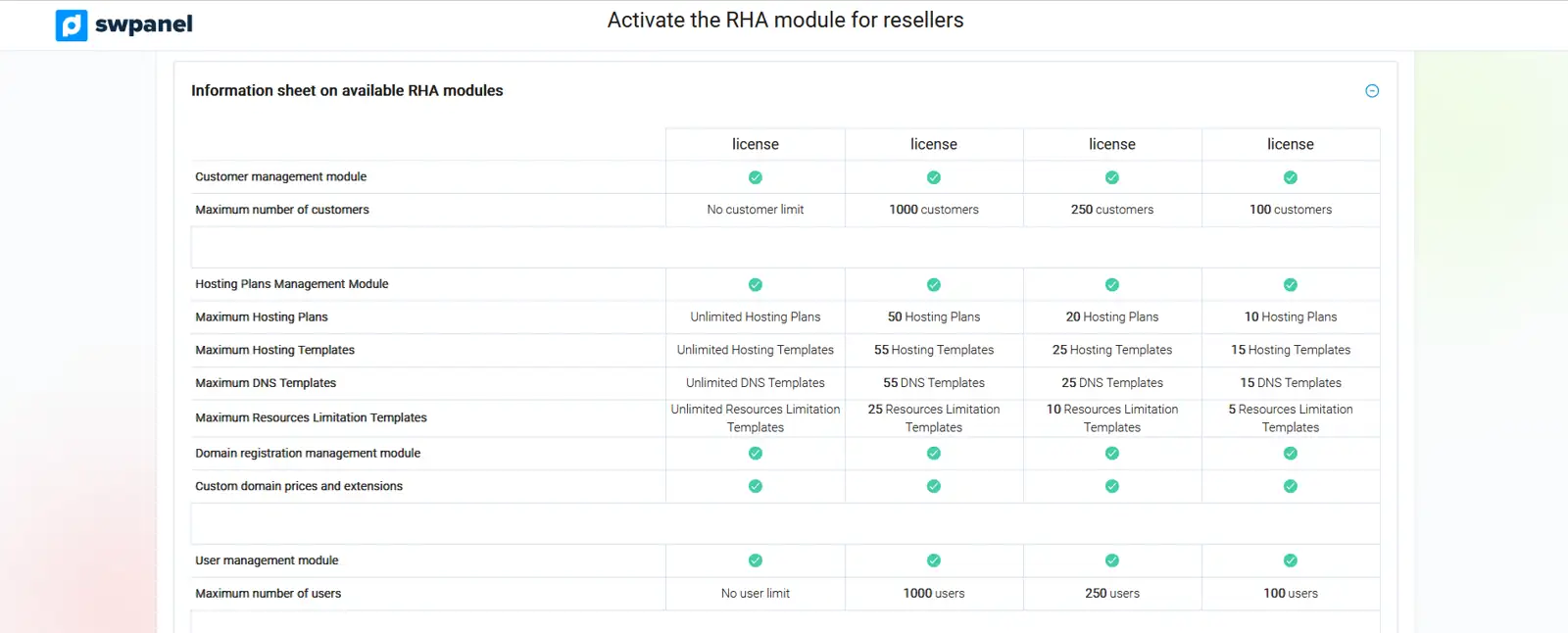This screenshot has width=1568, height=633.
Task: Click Hosting Plans Management checkmark in 20 Hosting Plans column
Action: point(1111,285)
